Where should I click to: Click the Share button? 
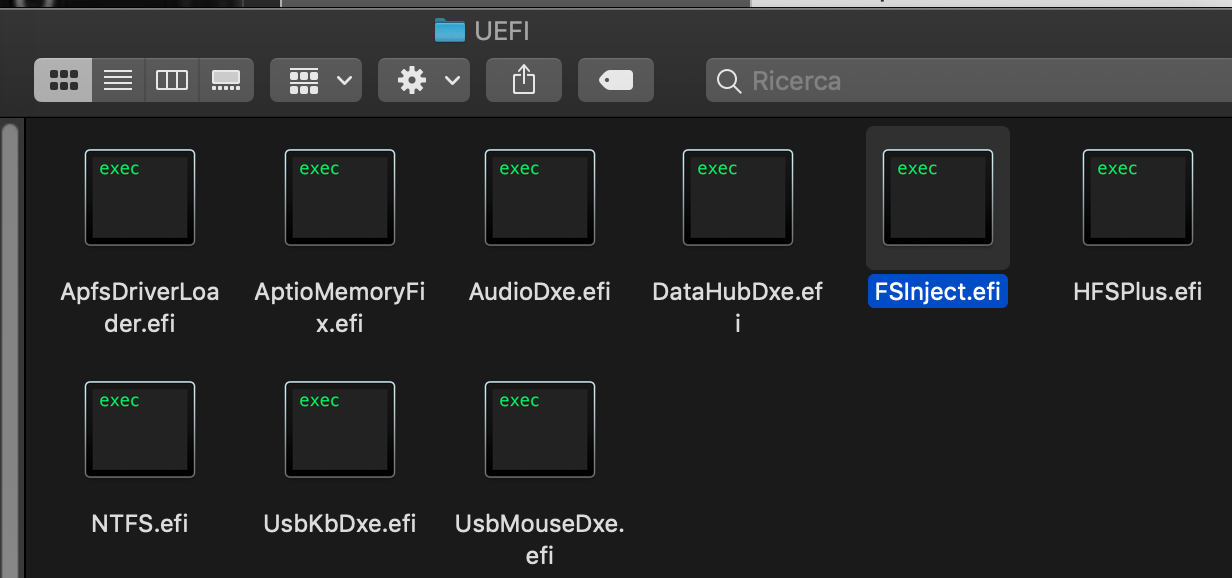pos(524,80)
